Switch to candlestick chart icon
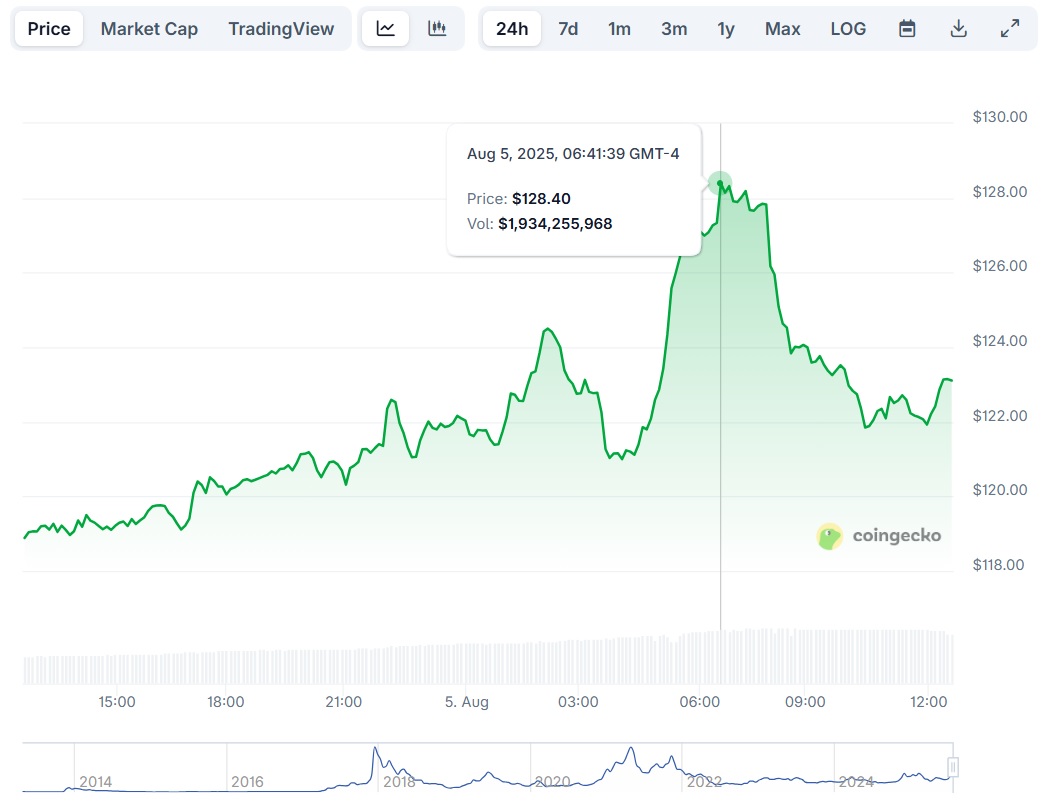 coord(437,29)
